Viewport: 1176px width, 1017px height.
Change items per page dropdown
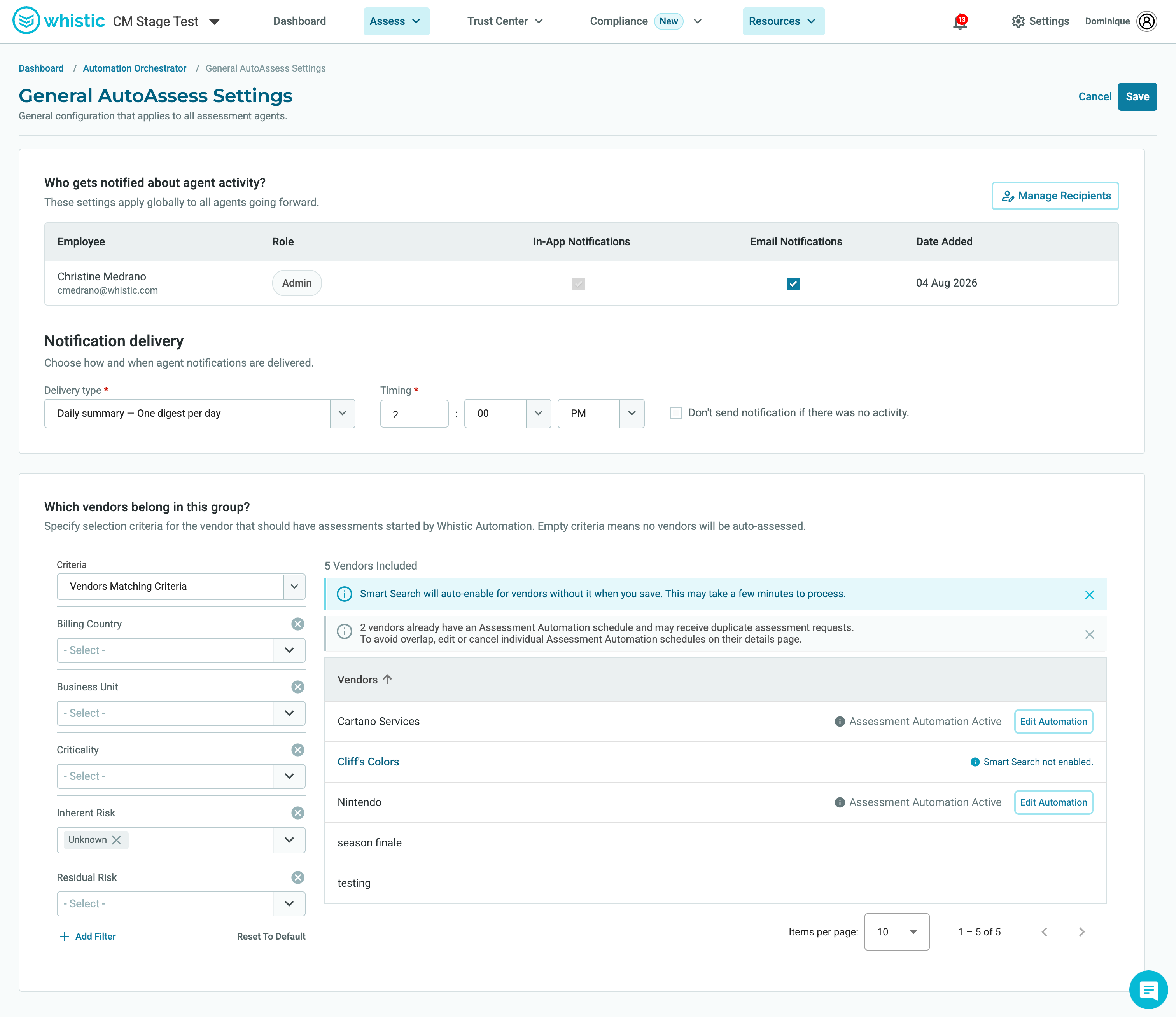(897, 932)
